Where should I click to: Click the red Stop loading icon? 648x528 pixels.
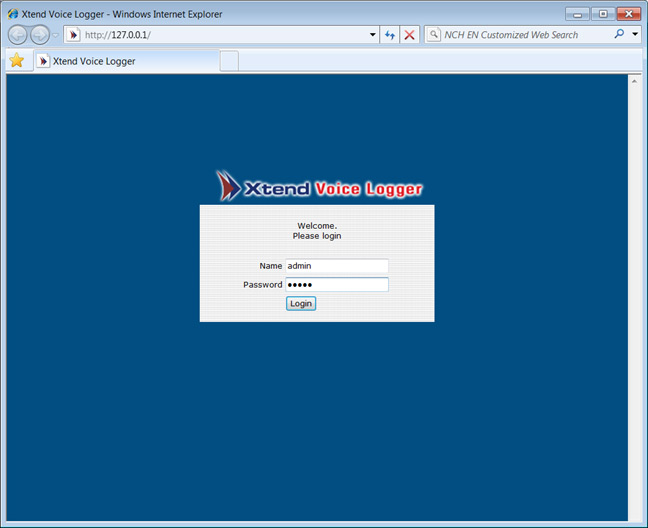410,35
